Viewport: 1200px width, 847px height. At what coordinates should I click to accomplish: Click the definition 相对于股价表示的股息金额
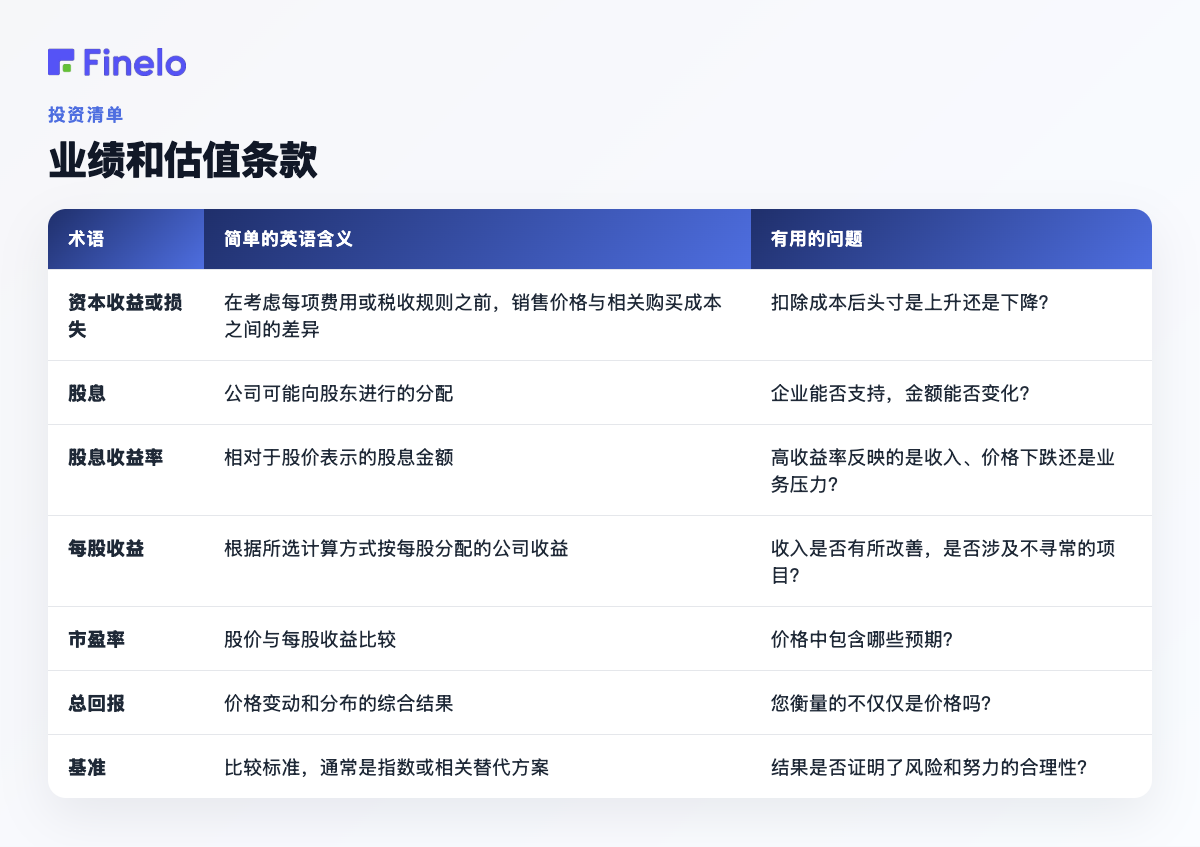[x=339, y=457]
